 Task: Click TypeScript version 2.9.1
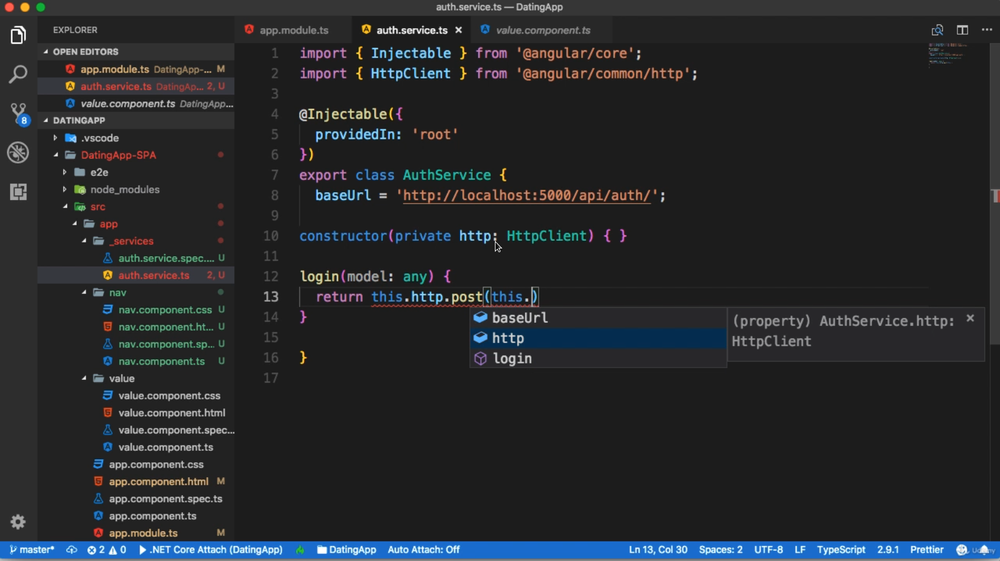click(x=888, y=550)
